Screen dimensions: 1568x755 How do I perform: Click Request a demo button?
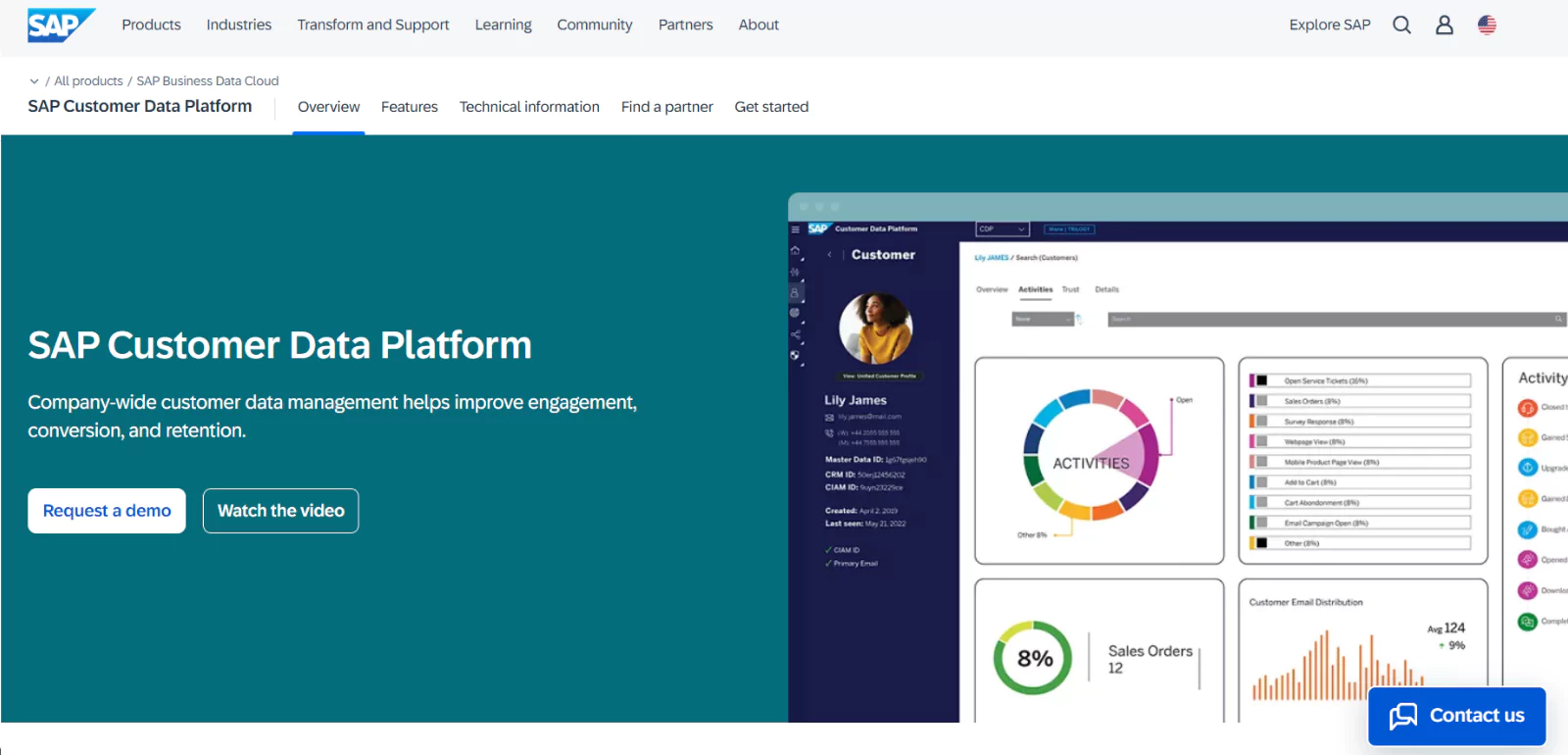click(107, 511)
